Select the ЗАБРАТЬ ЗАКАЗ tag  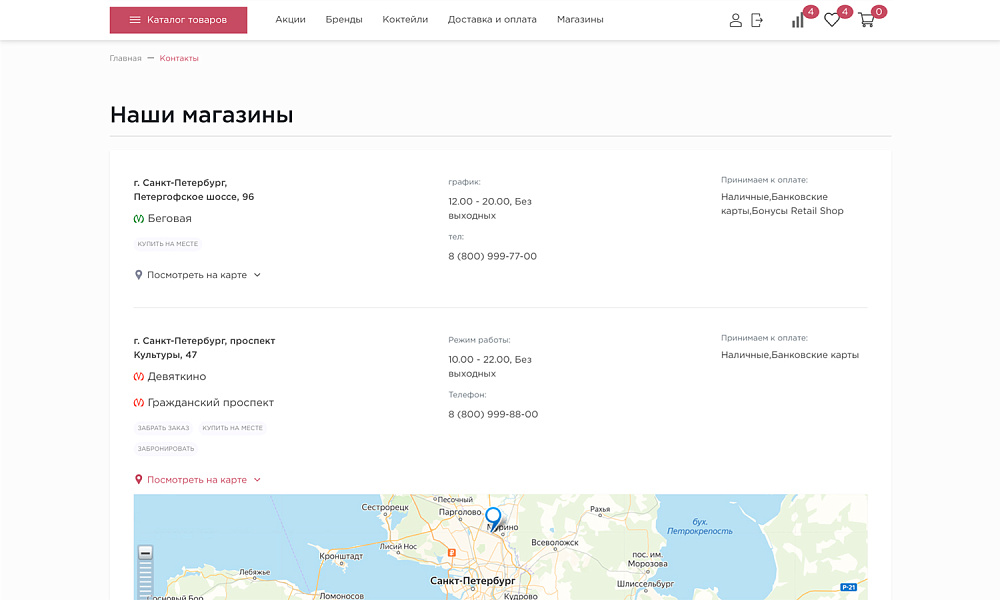coord(162,427)
